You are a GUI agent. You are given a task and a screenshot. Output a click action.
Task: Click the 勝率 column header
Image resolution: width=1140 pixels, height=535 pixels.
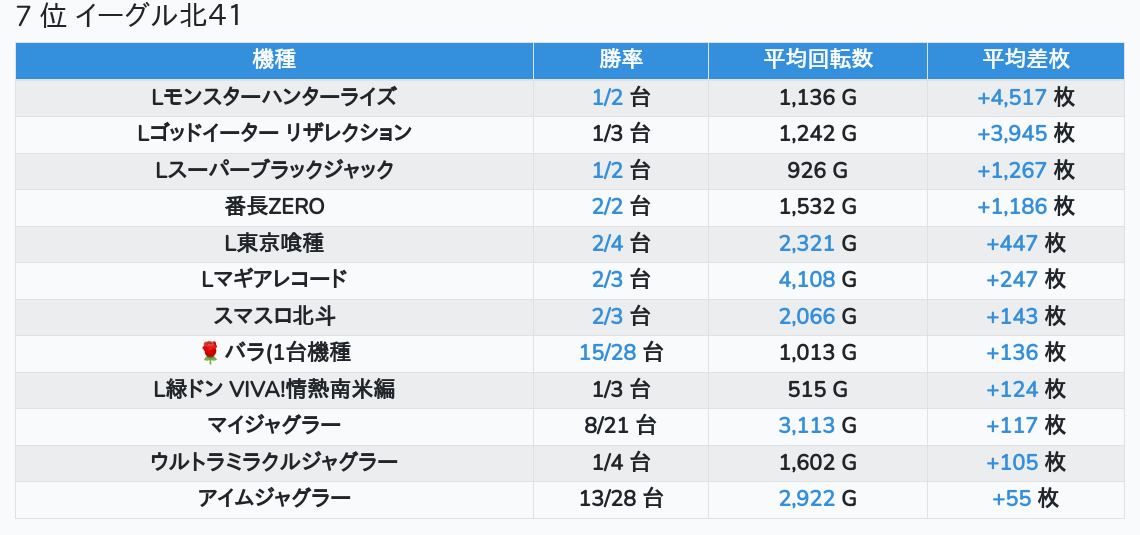(x=621, y=60)
